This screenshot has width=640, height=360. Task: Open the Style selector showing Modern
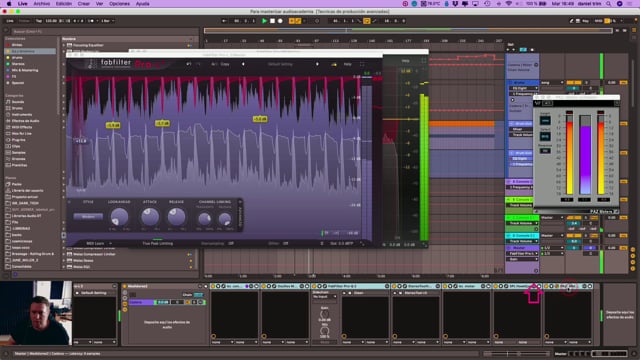coord(88,217)
